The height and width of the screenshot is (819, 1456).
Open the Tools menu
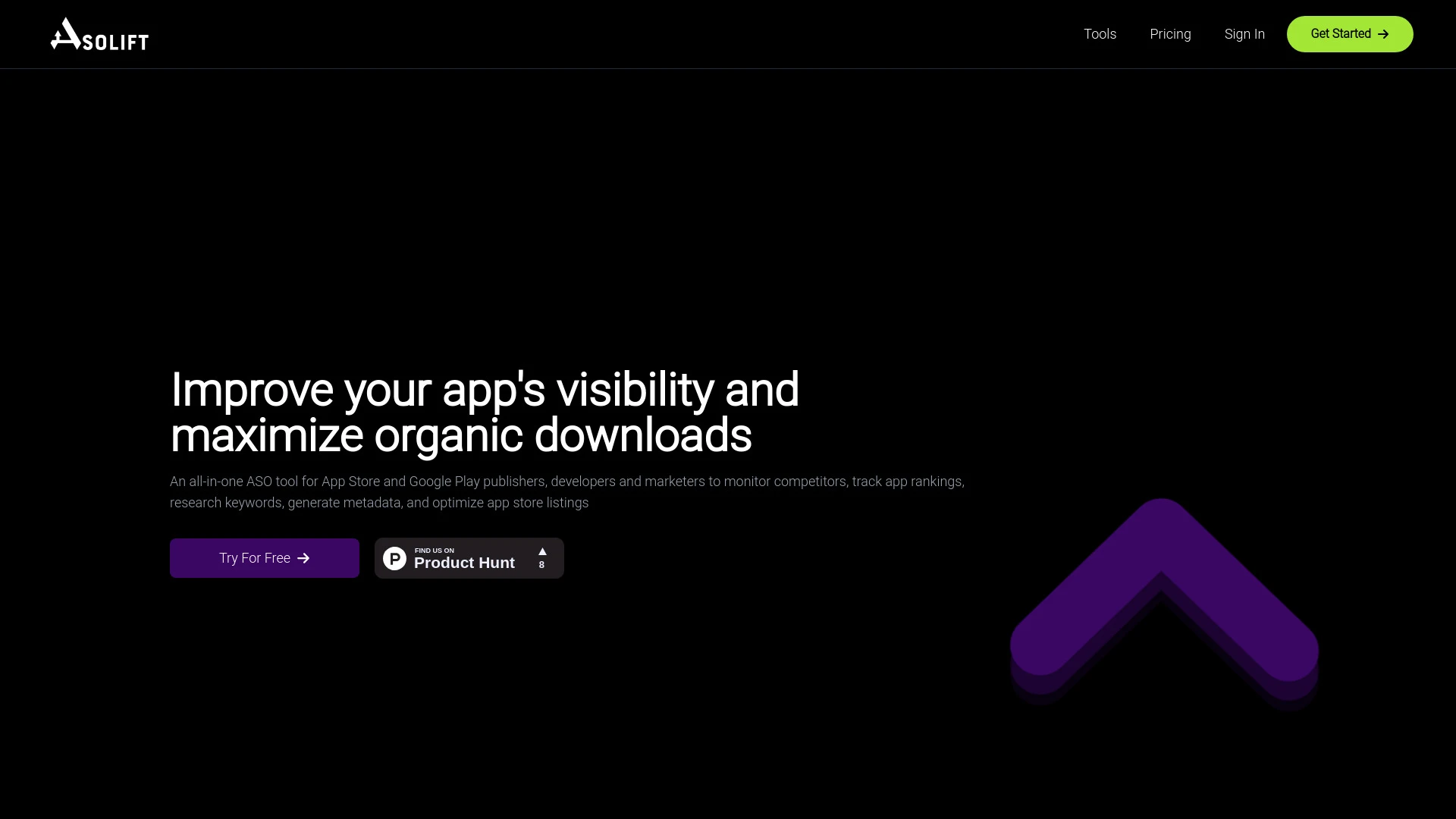(x=1100, y=33)
